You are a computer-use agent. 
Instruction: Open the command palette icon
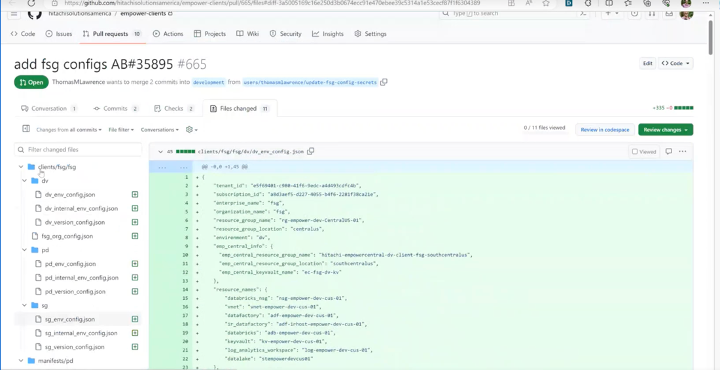click(x=584, y=13)
